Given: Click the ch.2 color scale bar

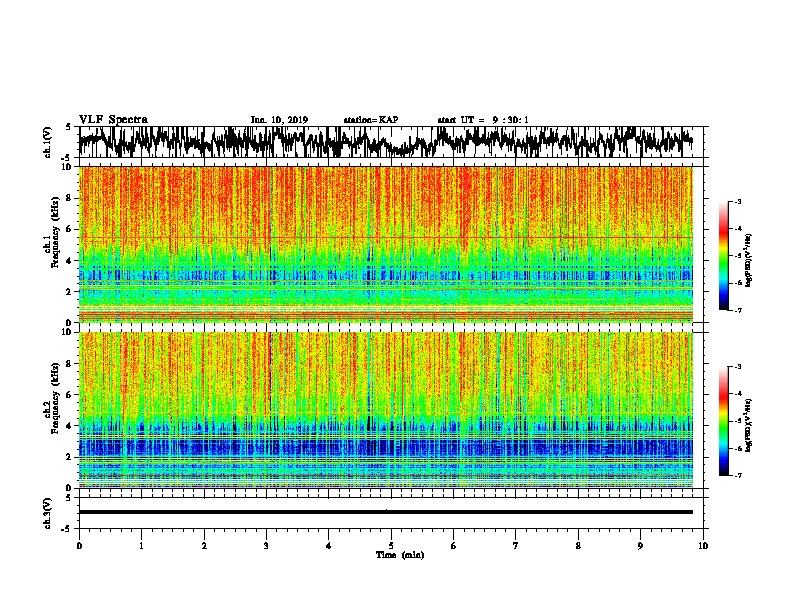Looking at the screenshot, I should 724,421.
